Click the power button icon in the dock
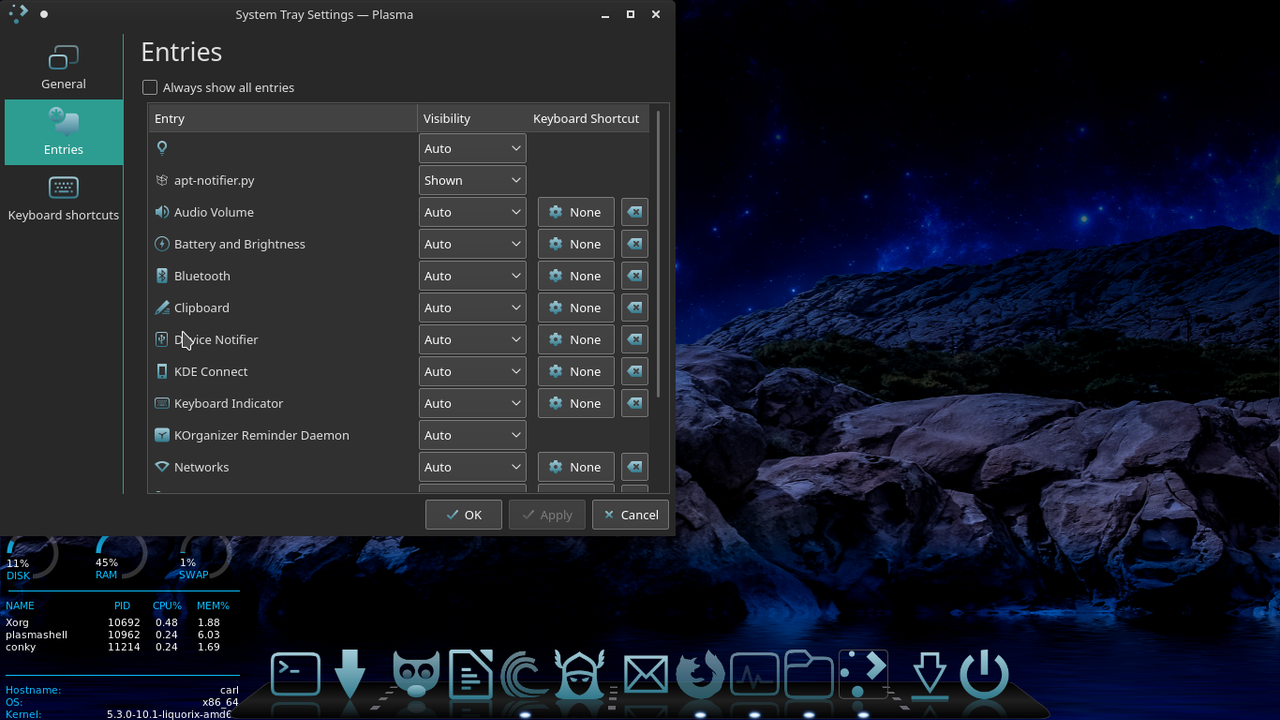 984,675
